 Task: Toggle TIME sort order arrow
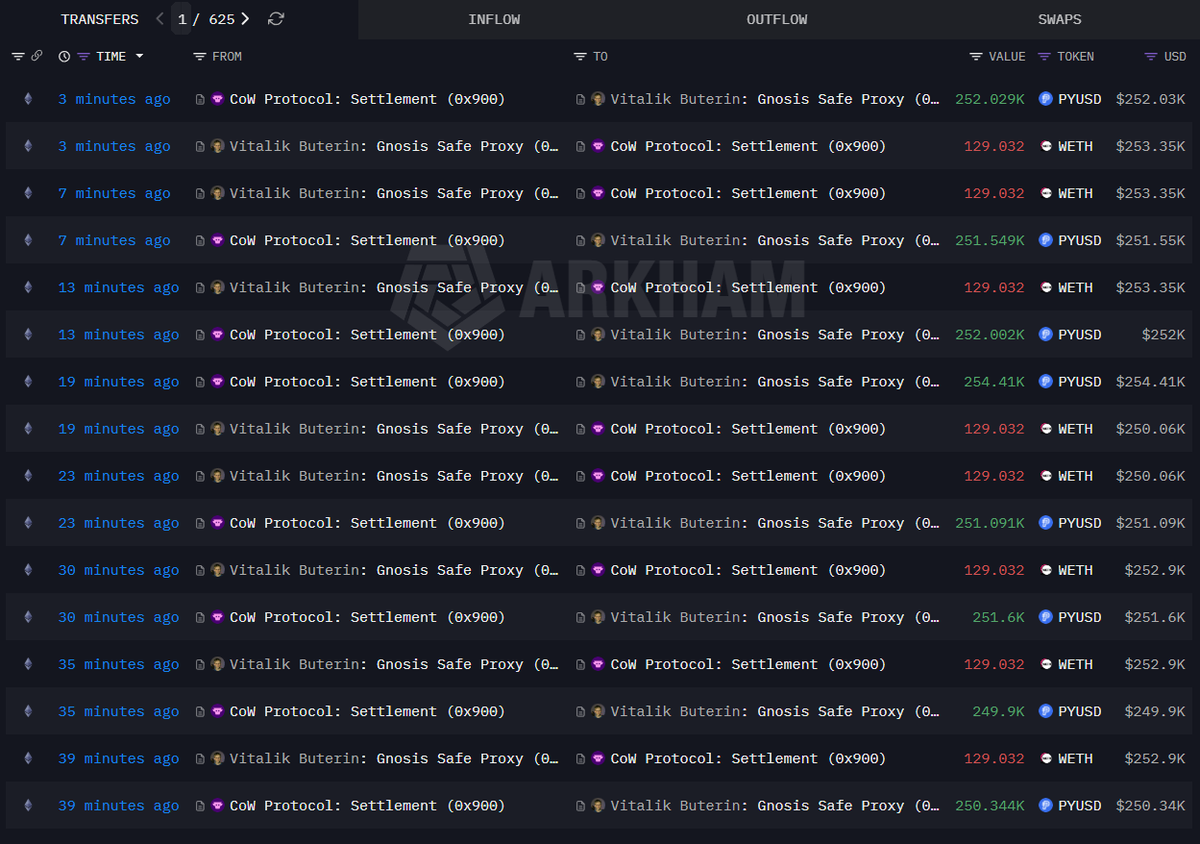coord(139,57)
